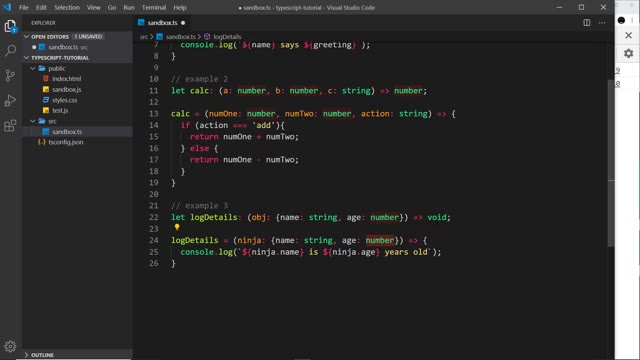
Task: Click the settings gear in right side window
Action: 629,53
